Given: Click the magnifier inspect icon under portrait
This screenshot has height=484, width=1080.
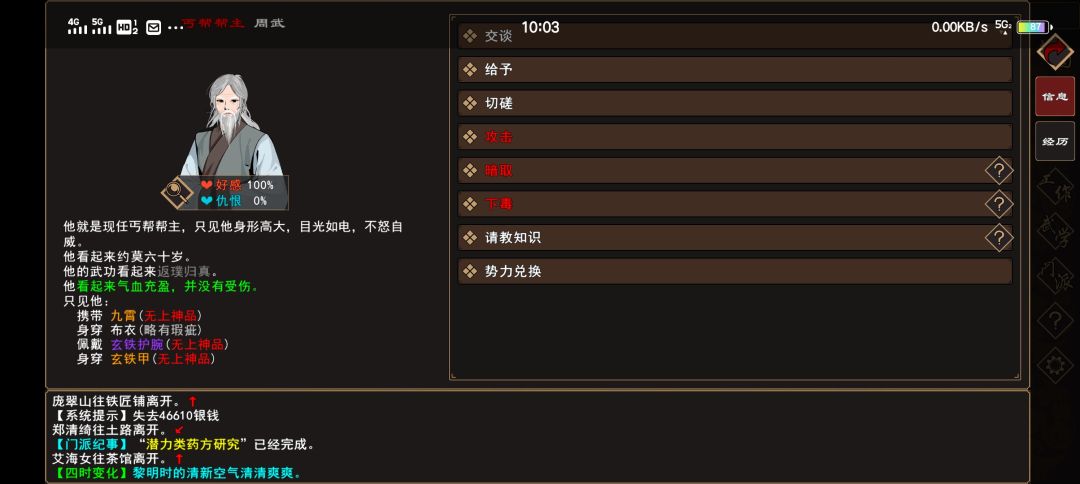Looking at the screenshot, I should 178,191.
